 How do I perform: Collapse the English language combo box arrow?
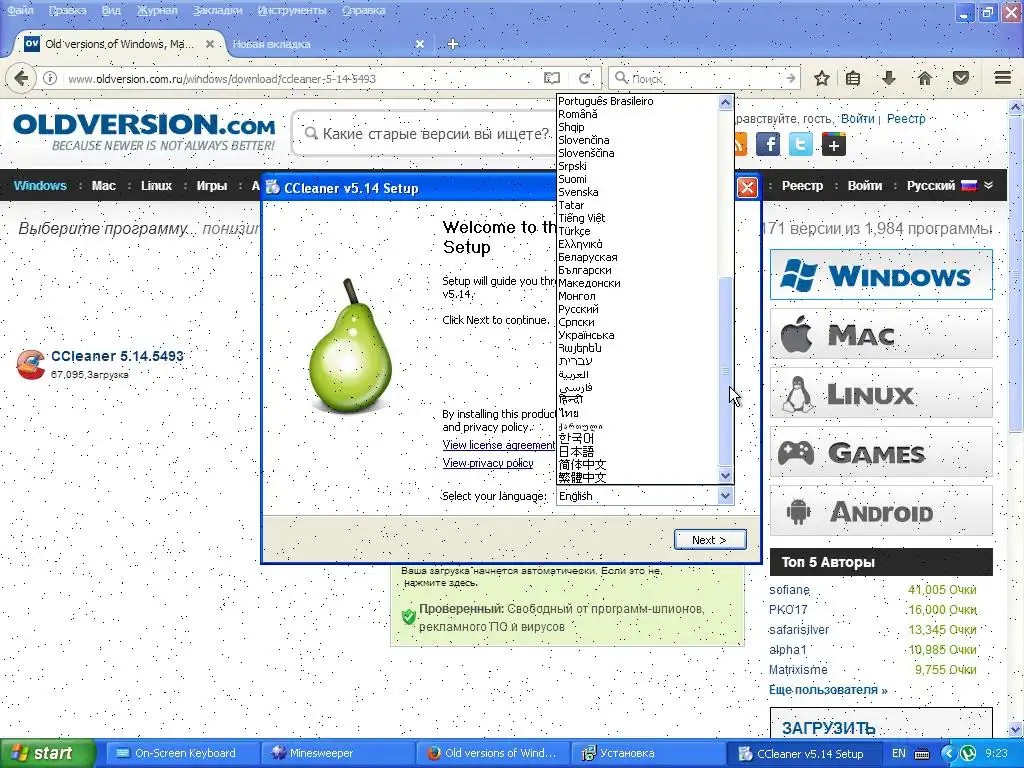tap(725, 496)
